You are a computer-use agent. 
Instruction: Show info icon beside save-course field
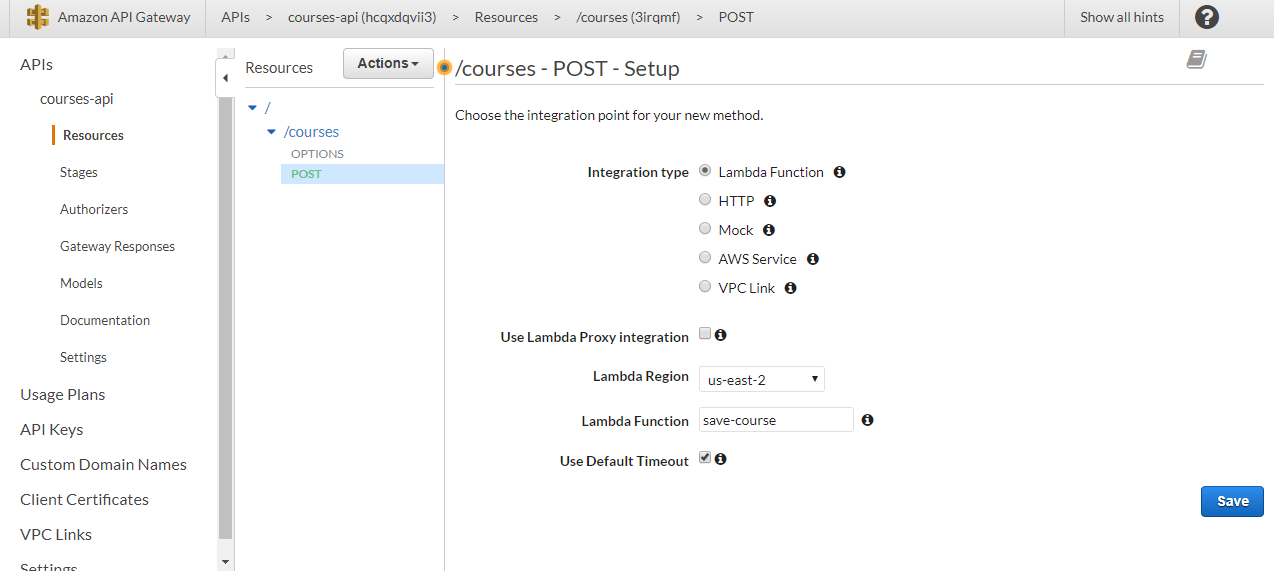pyautogui.click(x=867, y=420)
